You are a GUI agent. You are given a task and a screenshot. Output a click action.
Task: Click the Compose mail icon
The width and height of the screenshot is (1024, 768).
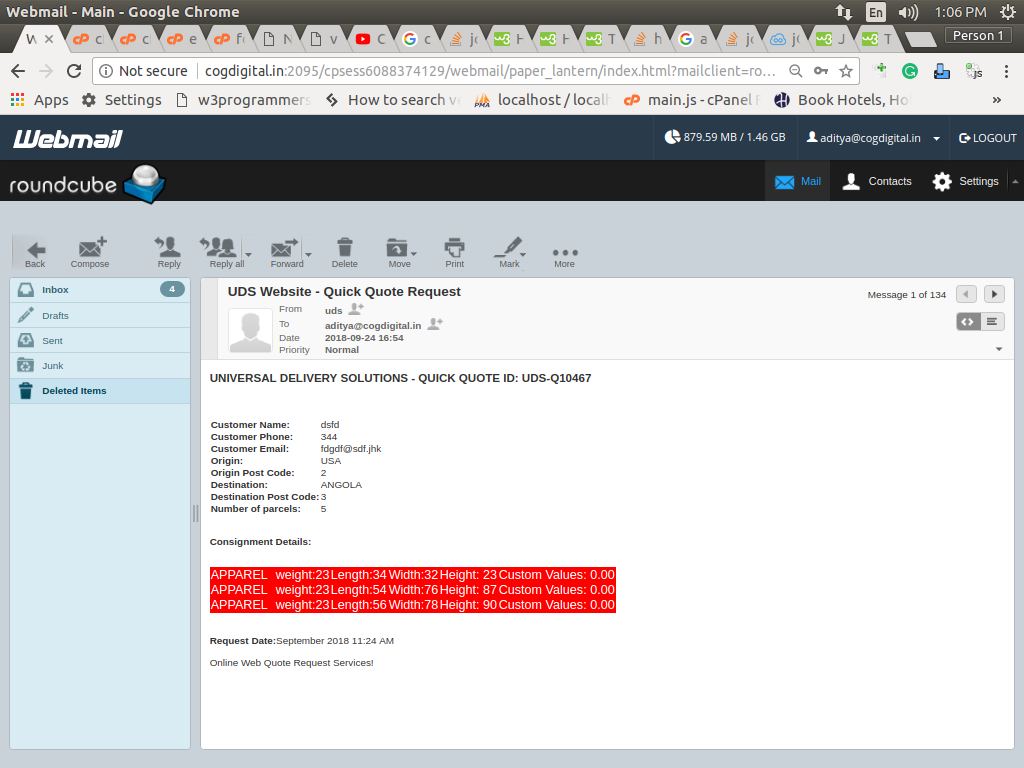90,251
